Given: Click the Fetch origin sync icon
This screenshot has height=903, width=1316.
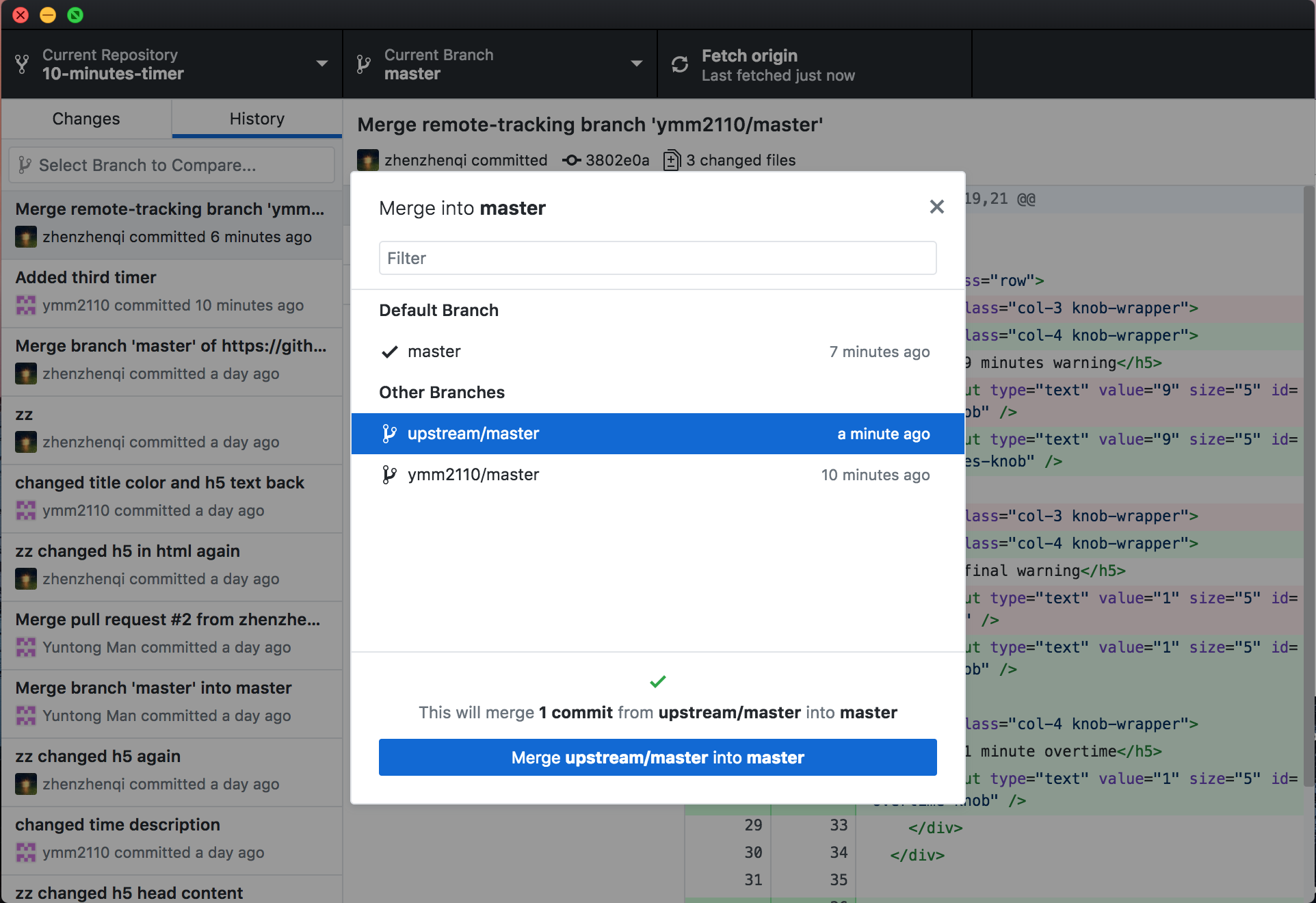Looking at the screenshot, I should (x=679, y=64).
